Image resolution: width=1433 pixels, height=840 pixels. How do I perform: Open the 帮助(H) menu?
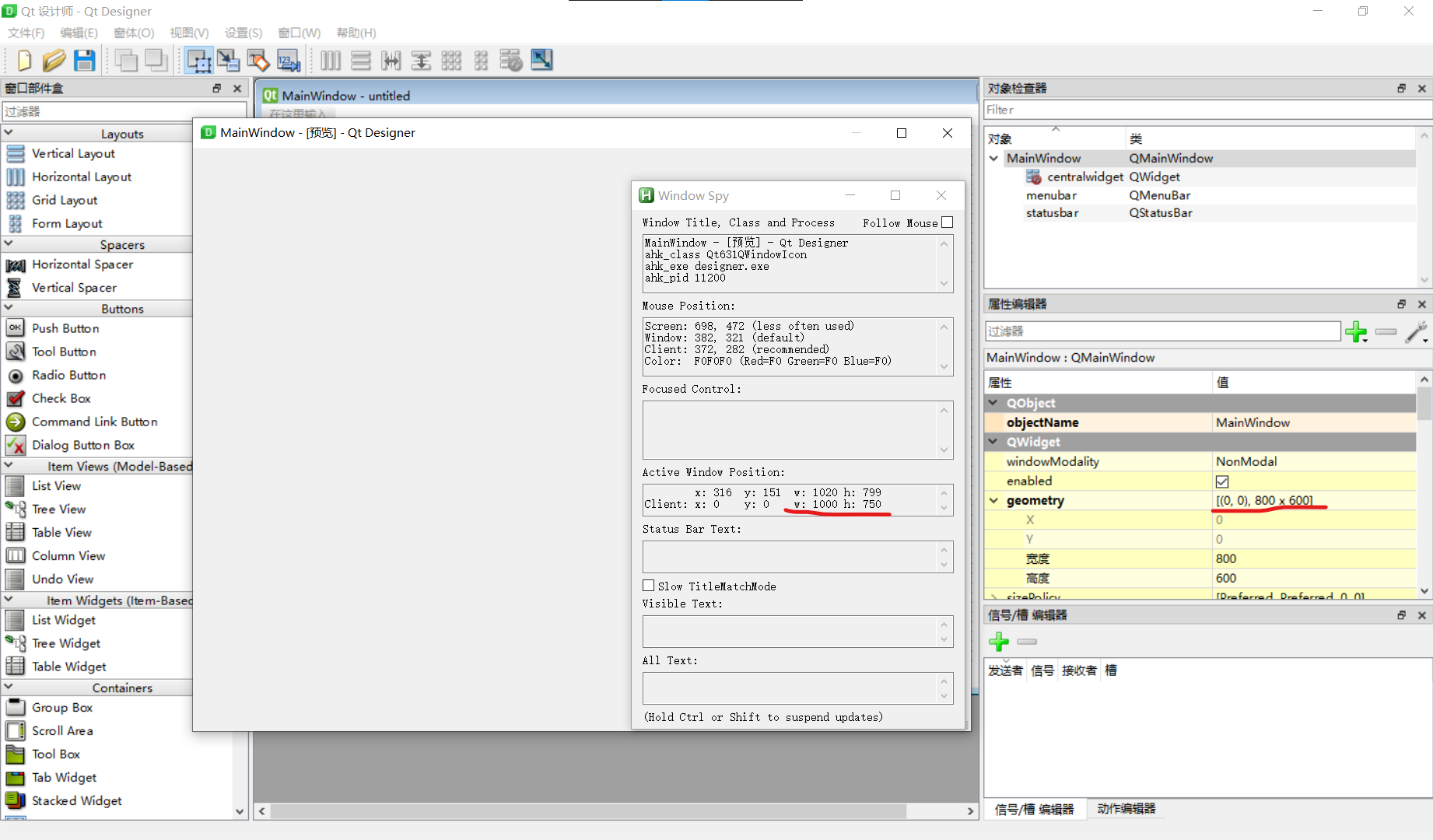(x=356, y=33)
